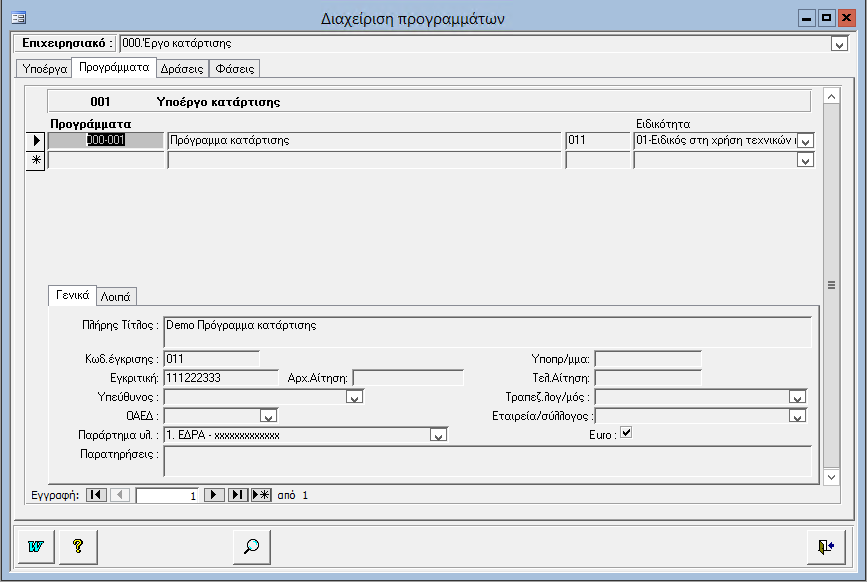
Task: Toggle the Euro checkbox
Action: (x=627, y=433)
